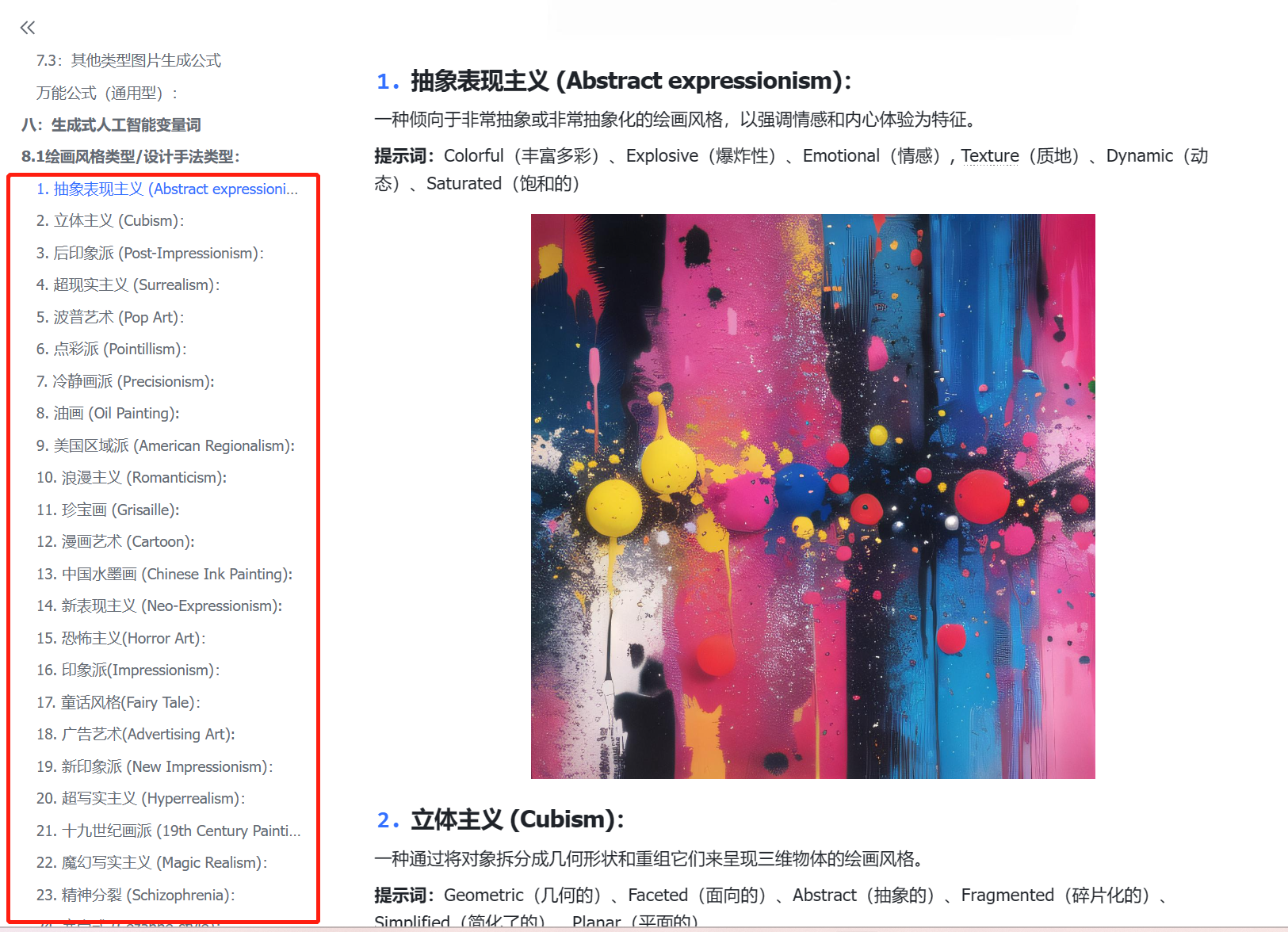The height and width of the screenshot is (932, 1288).
Task: Select 油画 (Oil Painting) in outline
Action: pos(108,413)
